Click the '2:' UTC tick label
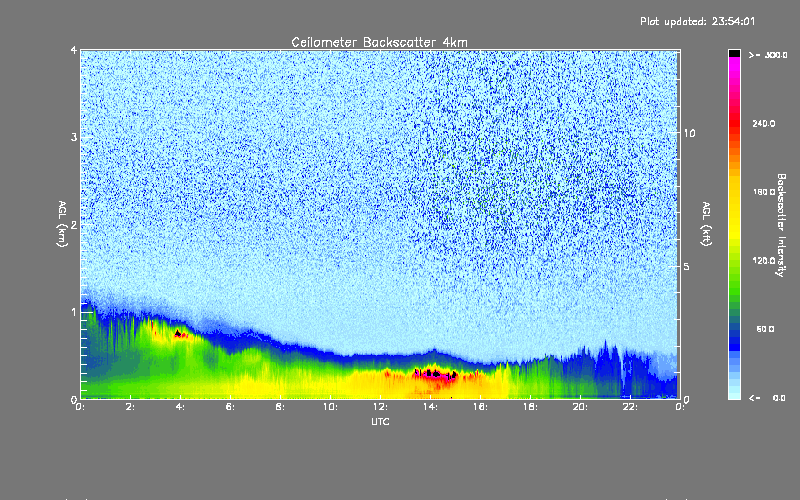 (x=131, y=407)
